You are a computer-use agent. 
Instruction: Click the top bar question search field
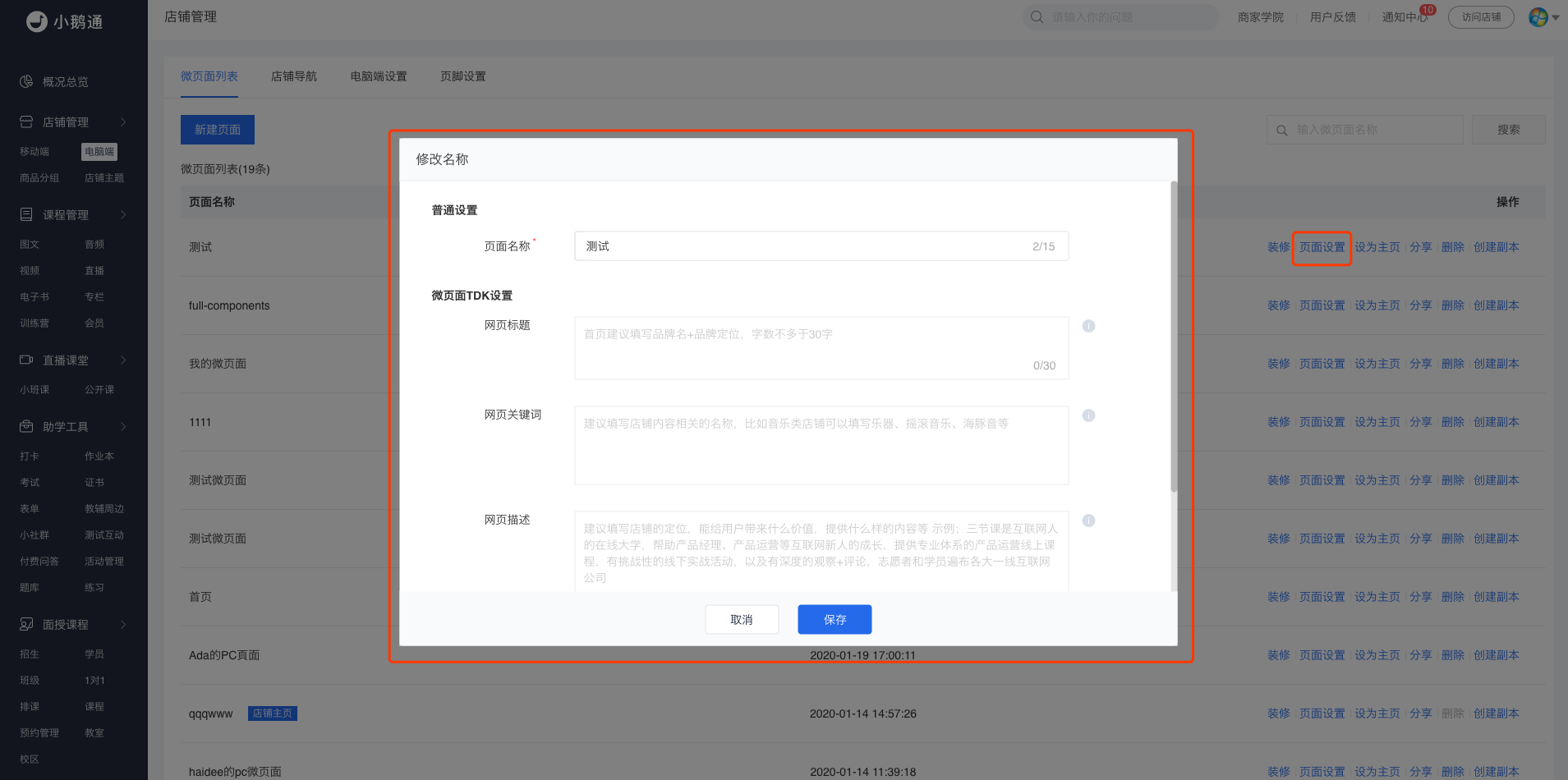pyautogui.click(x=1121, y=17)
